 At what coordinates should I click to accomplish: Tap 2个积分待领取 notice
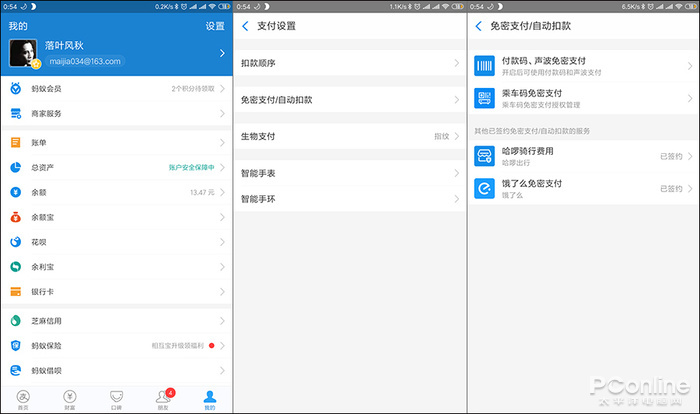click(193, 88)
